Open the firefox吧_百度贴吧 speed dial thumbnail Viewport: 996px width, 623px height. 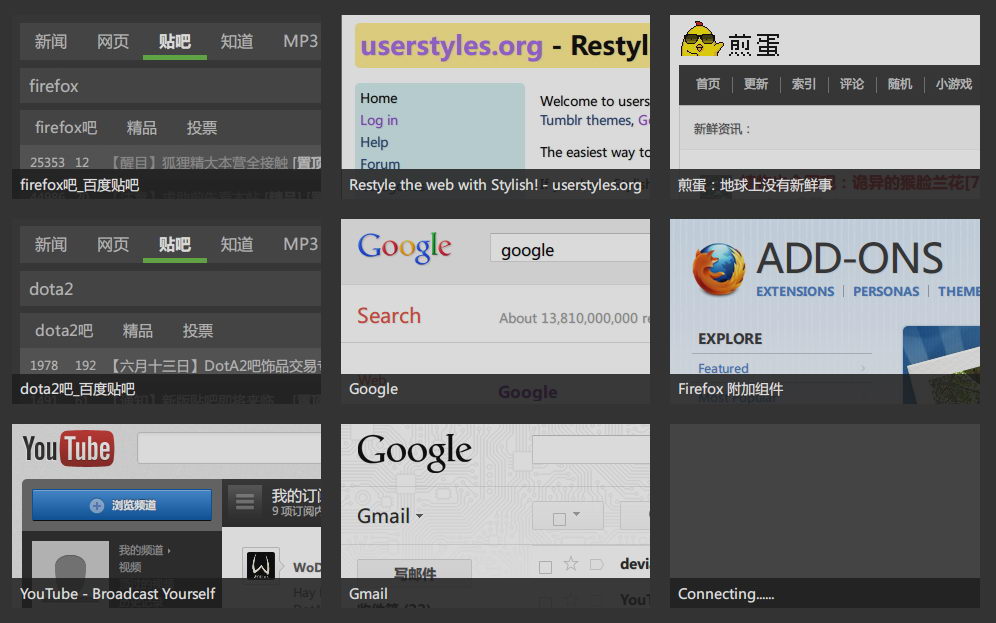pos(166,107)
